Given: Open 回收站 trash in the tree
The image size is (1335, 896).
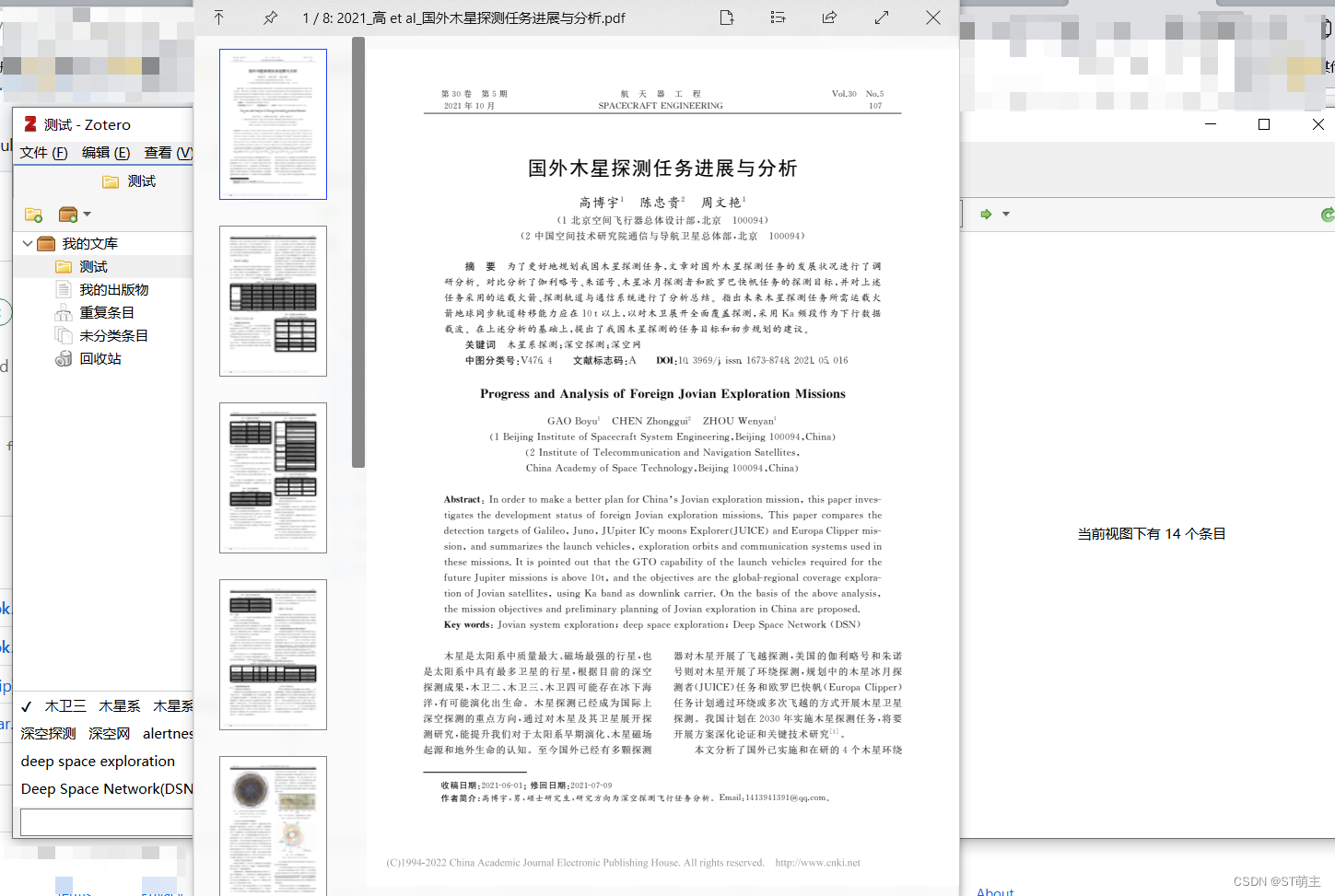Looking at the screenshot, I should (x=100, y=359).
